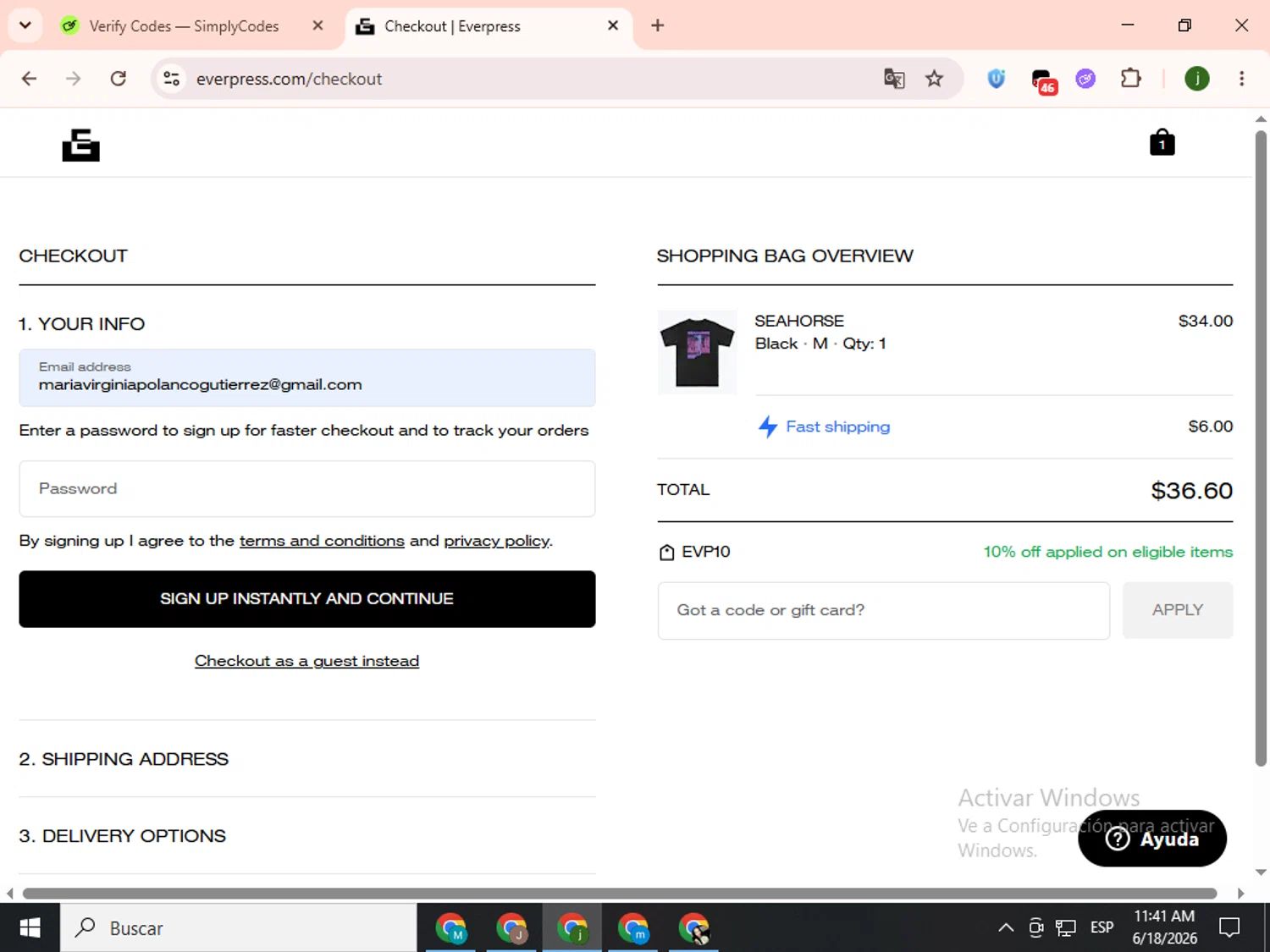Click the Seahorse t-shirt thumbnail
This screenshot has width=1270, height=952.
(697, 352)
